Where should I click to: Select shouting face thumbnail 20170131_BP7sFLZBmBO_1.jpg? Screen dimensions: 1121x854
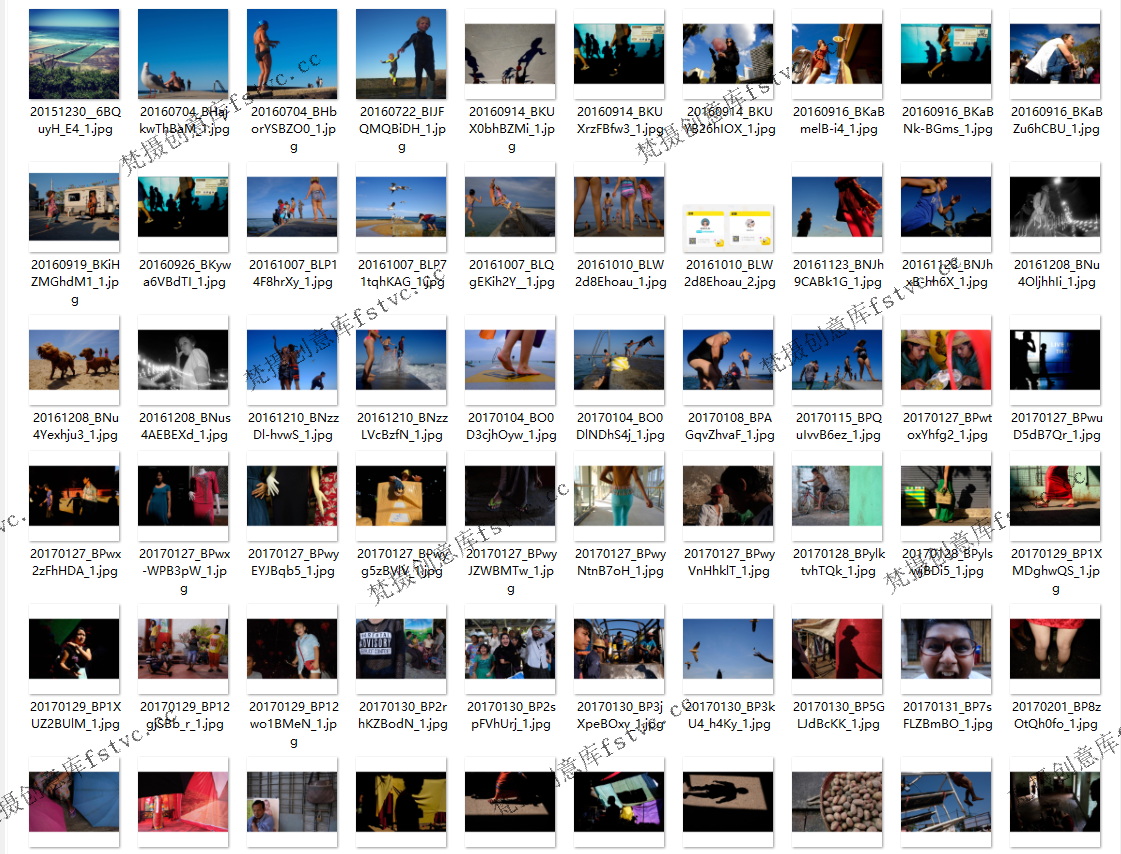coord(946,649)
